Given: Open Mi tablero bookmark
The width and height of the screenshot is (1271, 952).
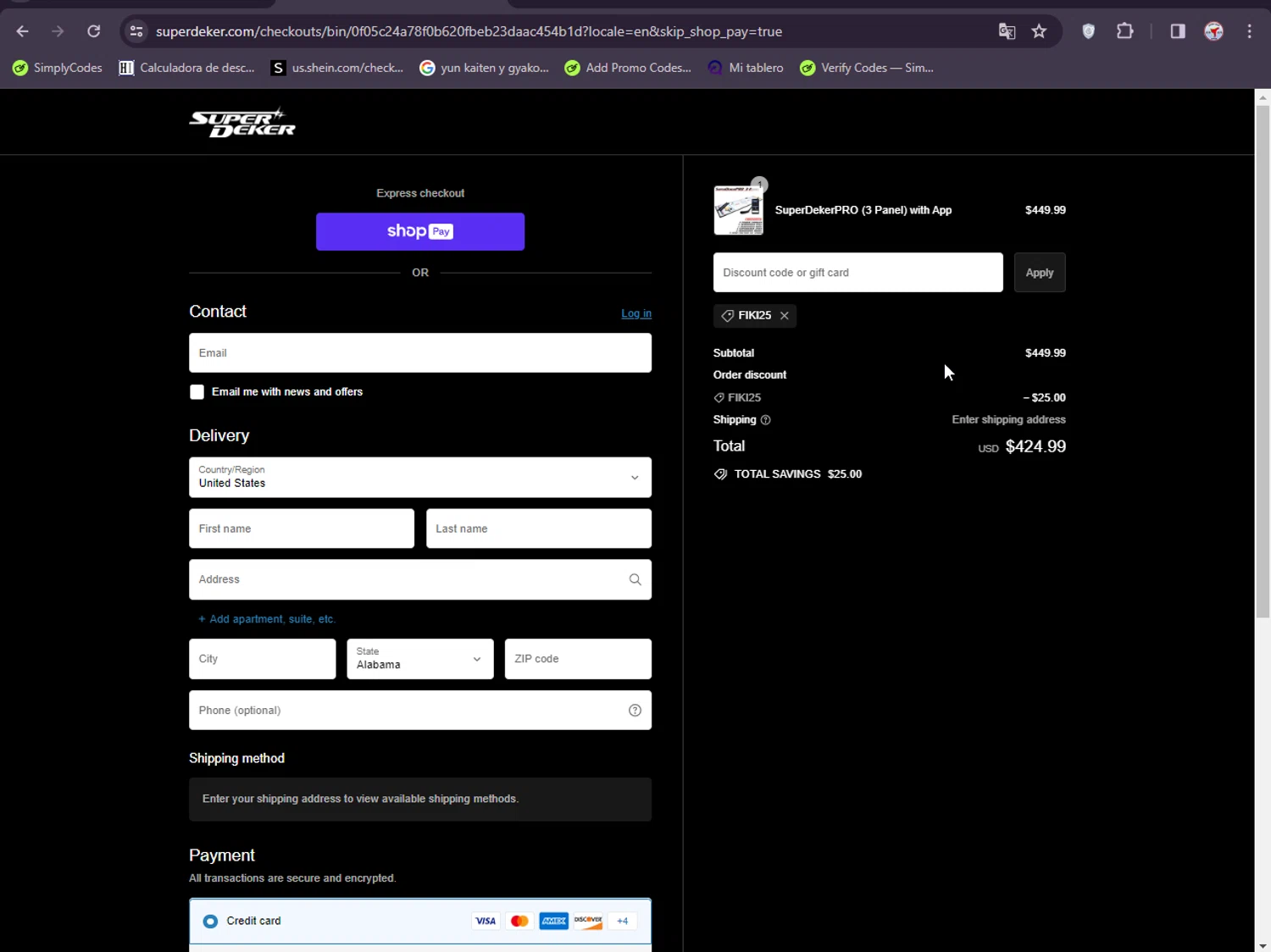Looking at the screenshot, I should 746,68.
